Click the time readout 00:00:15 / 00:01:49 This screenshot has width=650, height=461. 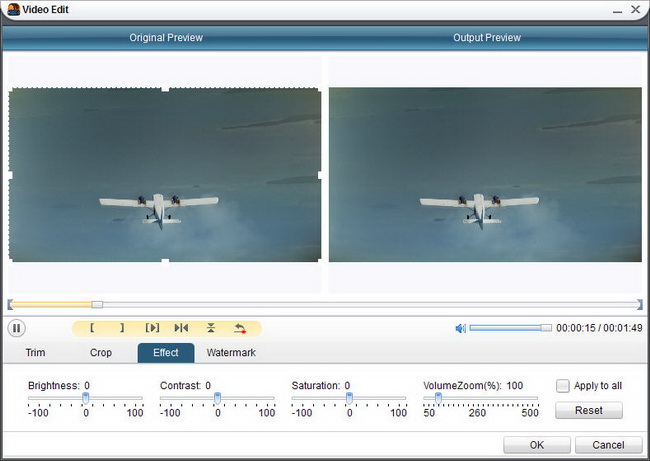pyautogui.click(x=599, y=328)
